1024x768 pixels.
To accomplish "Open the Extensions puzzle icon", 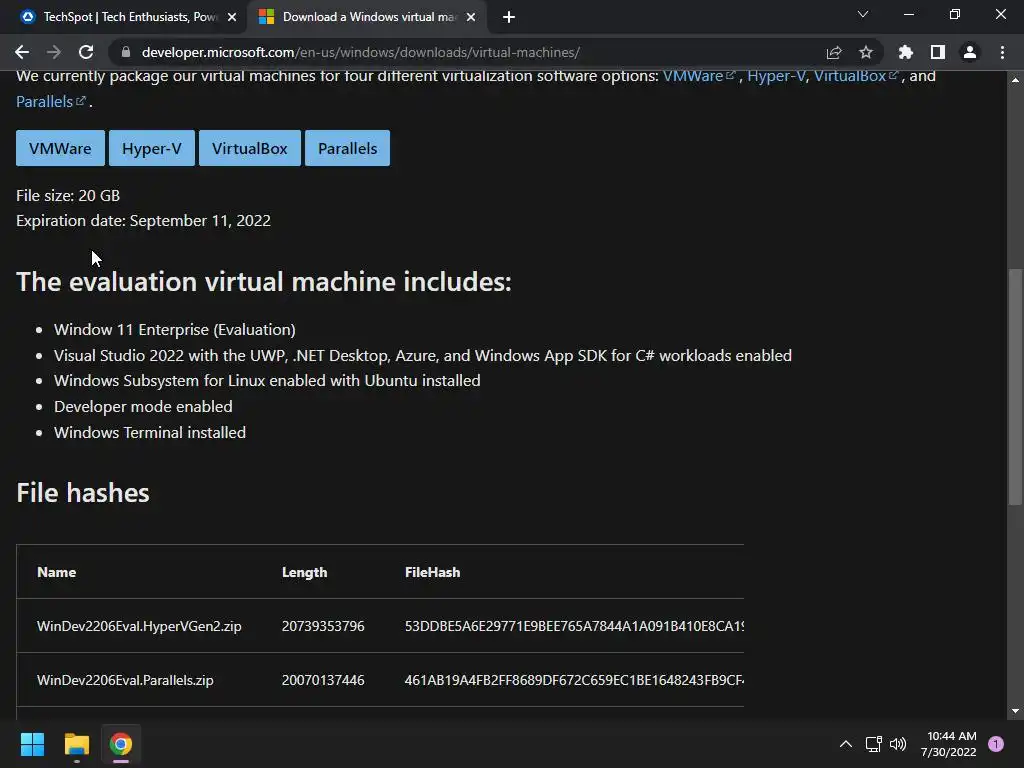I will pos(906,52).
